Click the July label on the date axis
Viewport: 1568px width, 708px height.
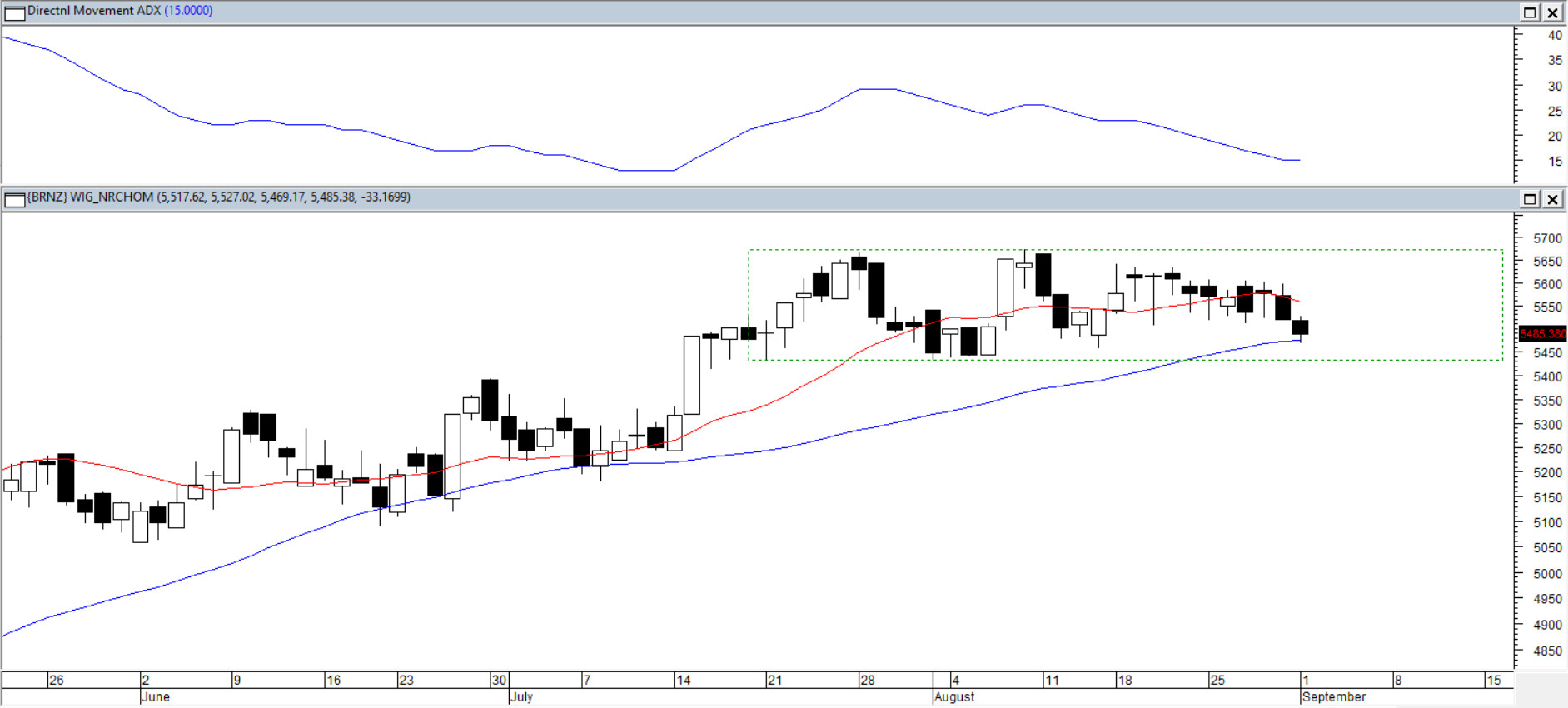click(521, 697)
